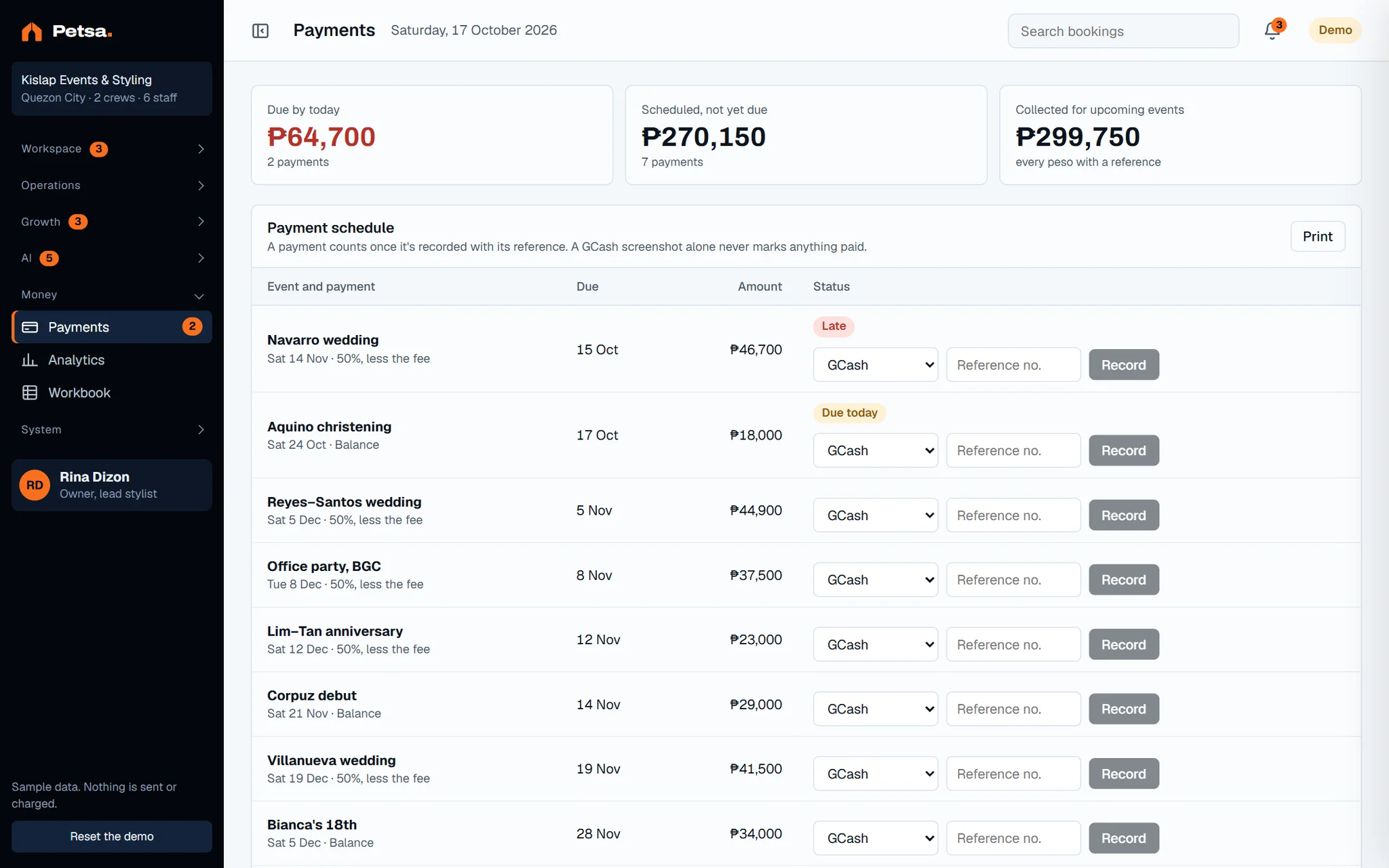The image size is (1389, 868).
Task: Open payment method dropdown for Aquino christening
Action: [876, 450]
